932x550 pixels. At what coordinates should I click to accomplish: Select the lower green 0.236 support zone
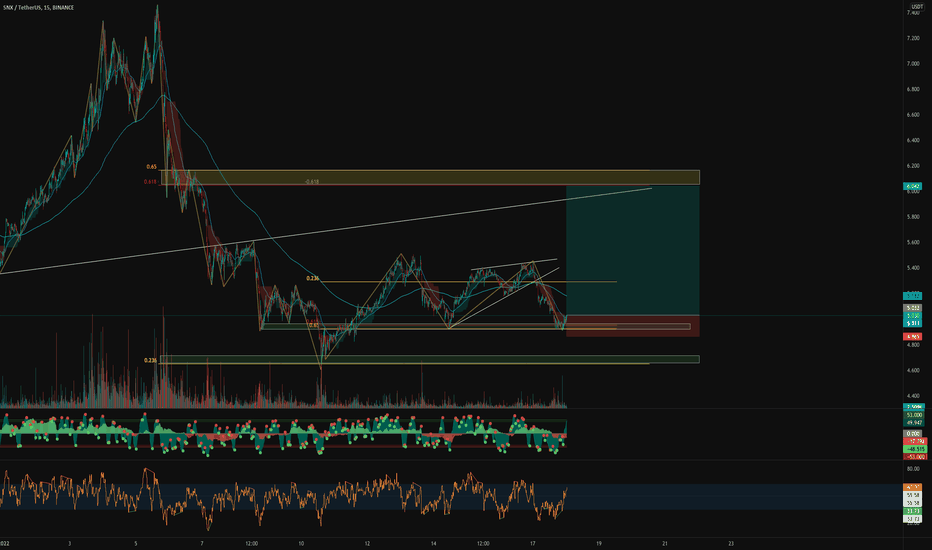point(430,359)
